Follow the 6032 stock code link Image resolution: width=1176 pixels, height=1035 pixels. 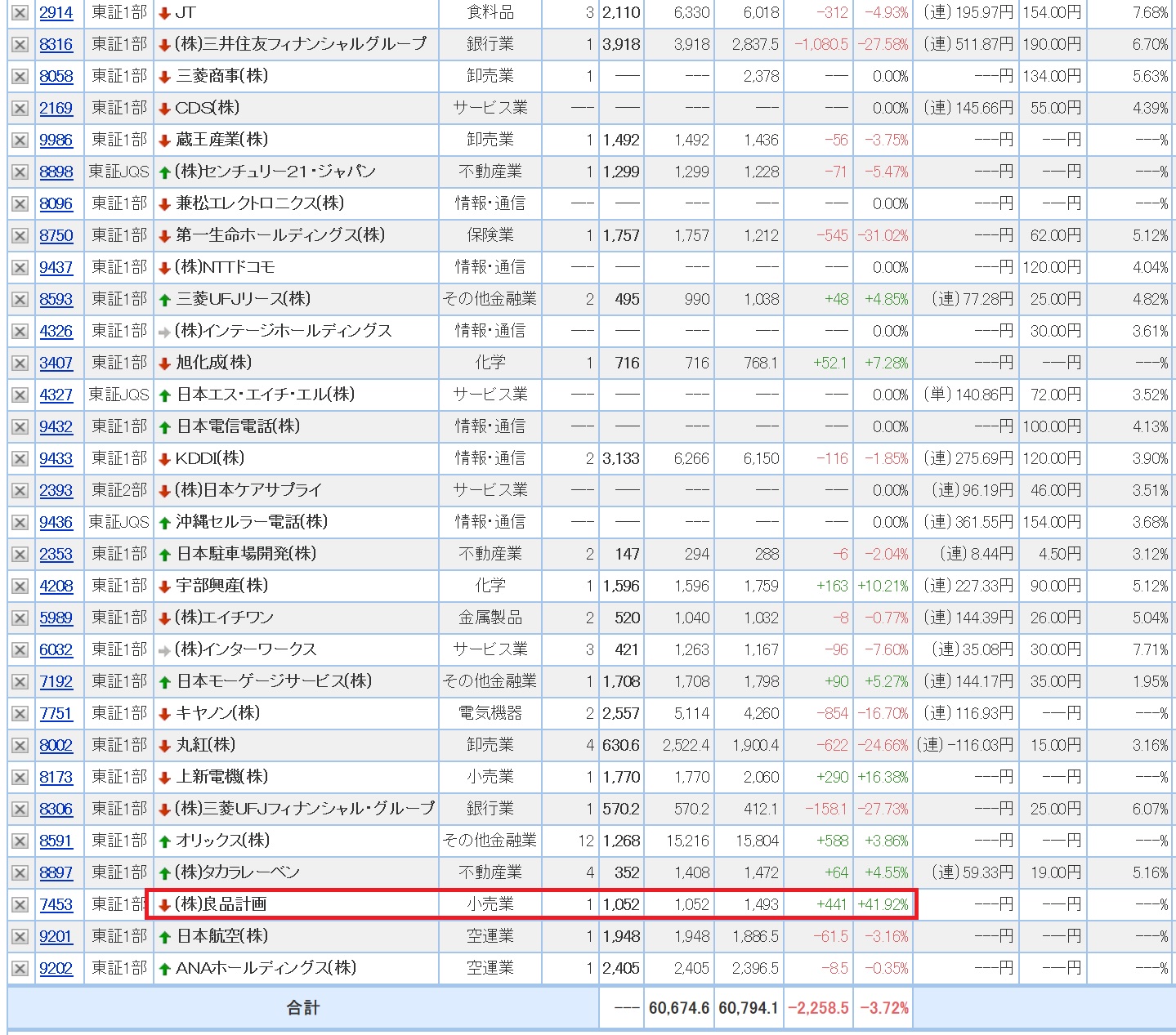click(x=56, y=650)
